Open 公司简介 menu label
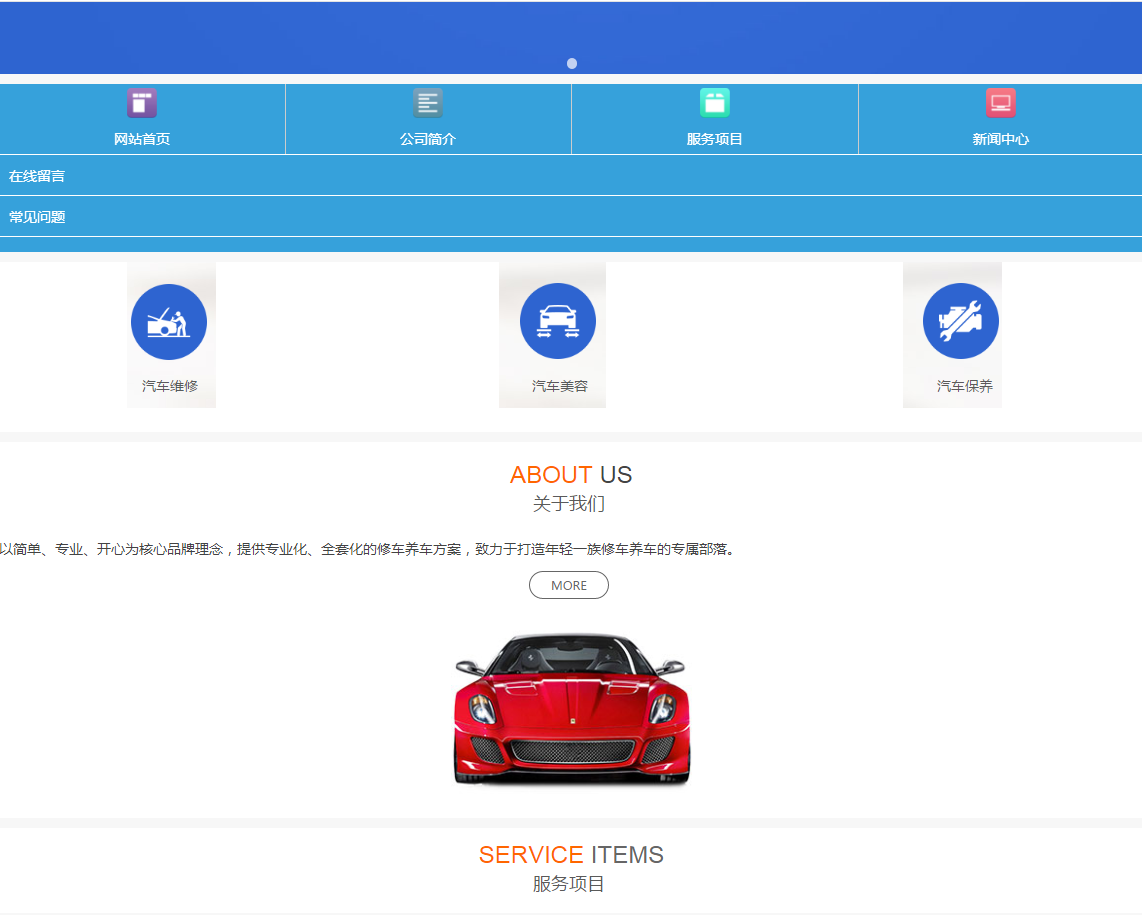The height and width of the screenshot is (915, 1142). (428, 139)
